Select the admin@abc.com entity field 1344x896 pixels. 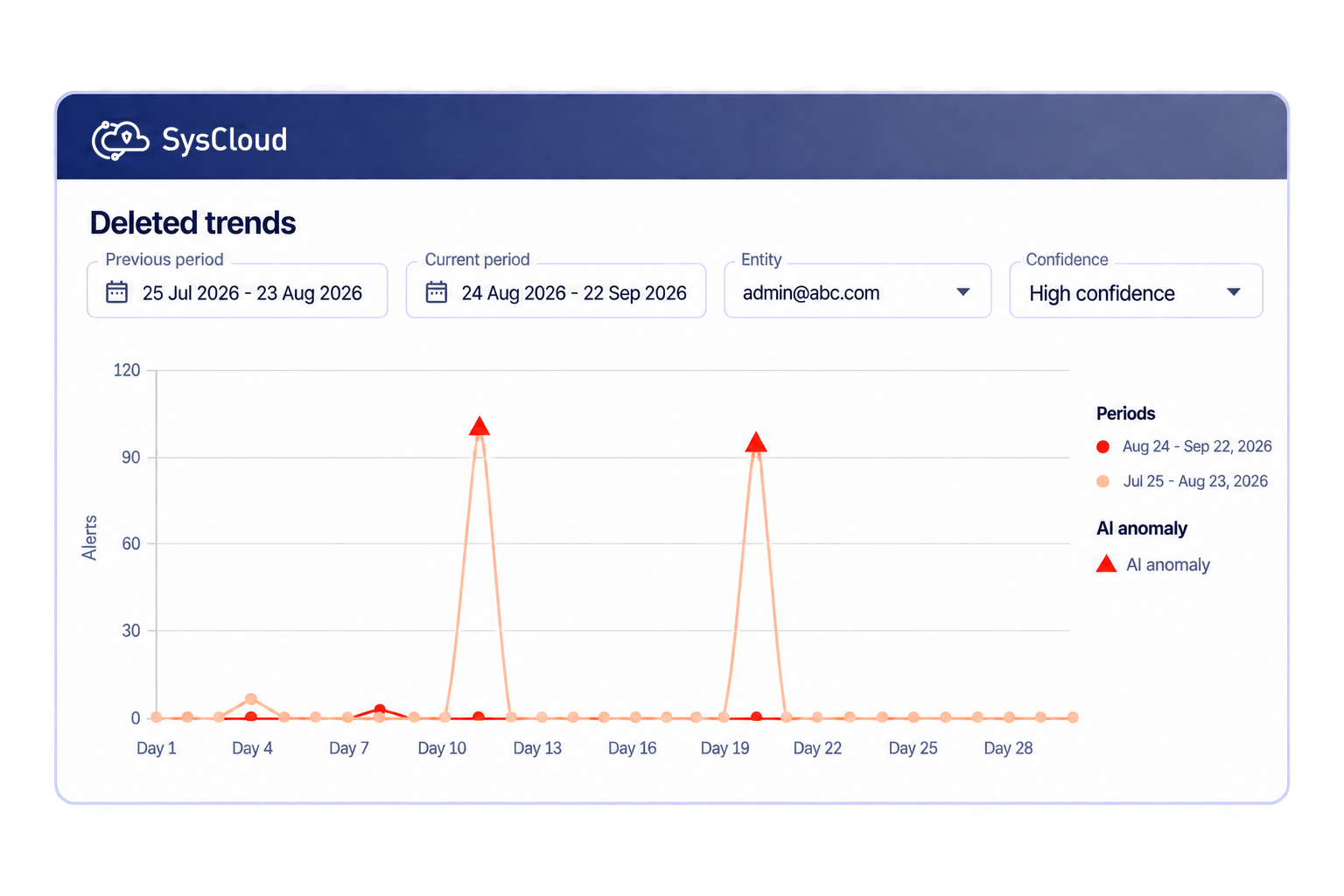click(x=857, y=291)
